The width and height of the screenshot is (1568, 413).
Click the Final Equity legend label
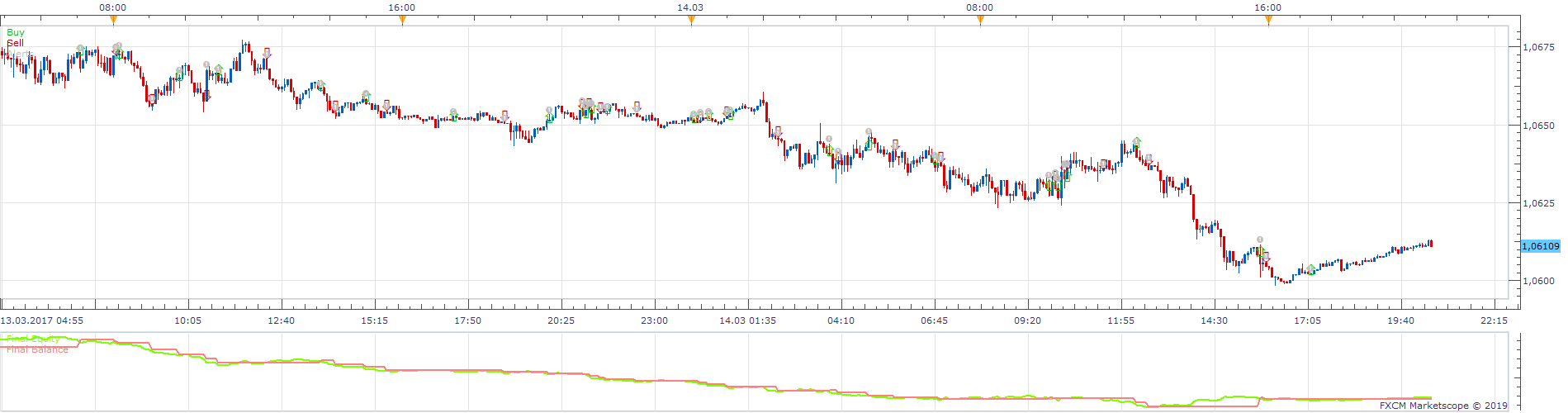point(33,339)
